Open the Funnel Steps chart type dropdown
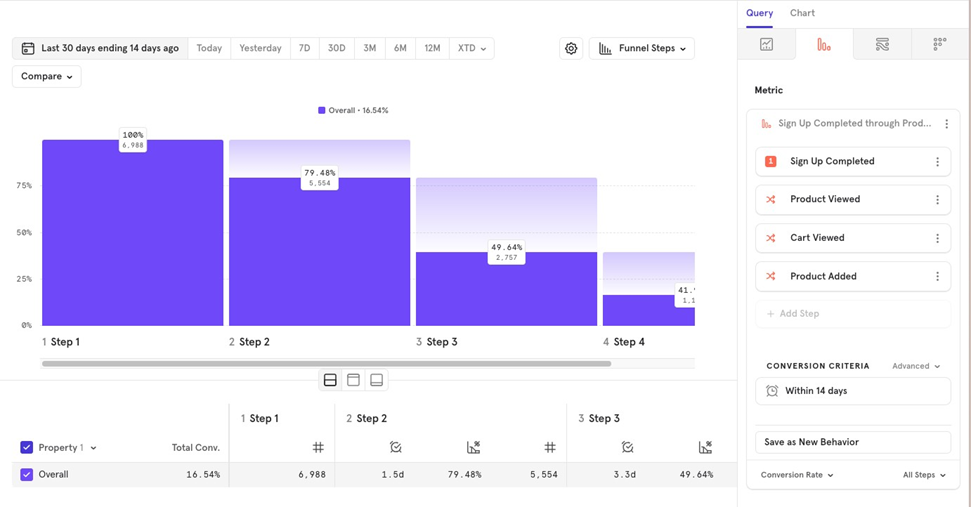 [x=642, y=48]
